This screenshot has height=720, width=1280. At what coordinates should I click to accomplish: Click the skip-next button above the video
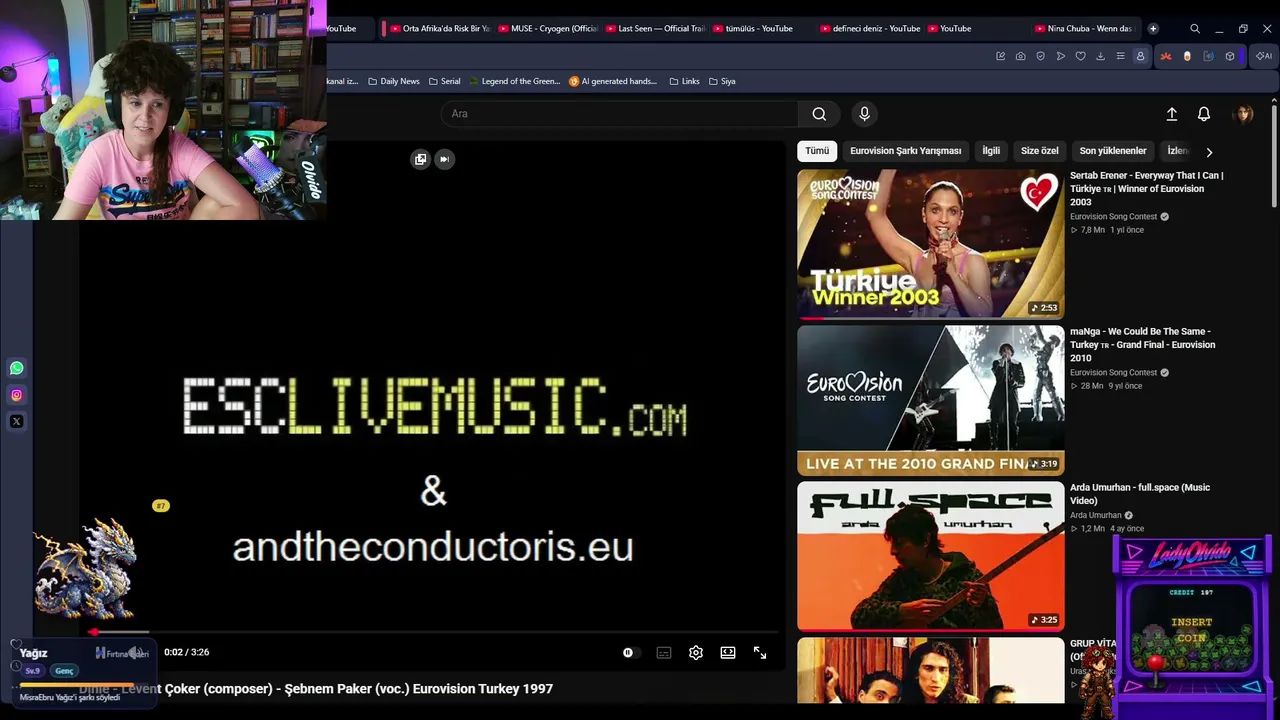coord(444,159)
